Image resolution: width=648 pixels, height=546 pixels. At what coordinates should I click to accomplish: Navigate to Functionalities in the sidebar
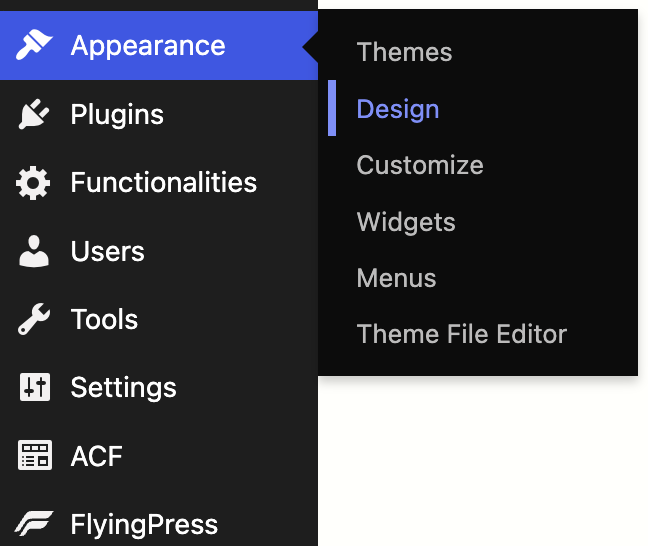click(164, 183)
